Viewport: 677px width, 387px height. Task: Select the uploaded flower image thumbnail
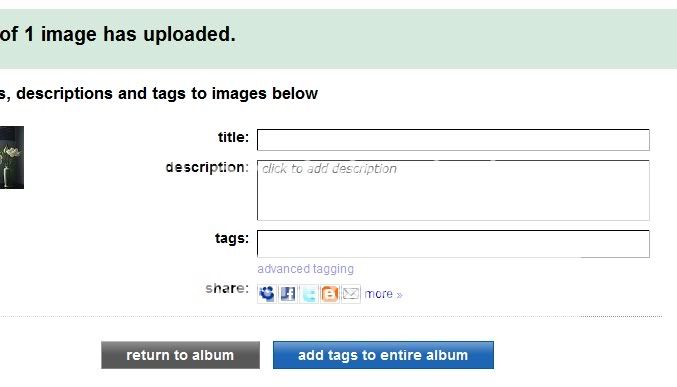click(x=12, y=158)
